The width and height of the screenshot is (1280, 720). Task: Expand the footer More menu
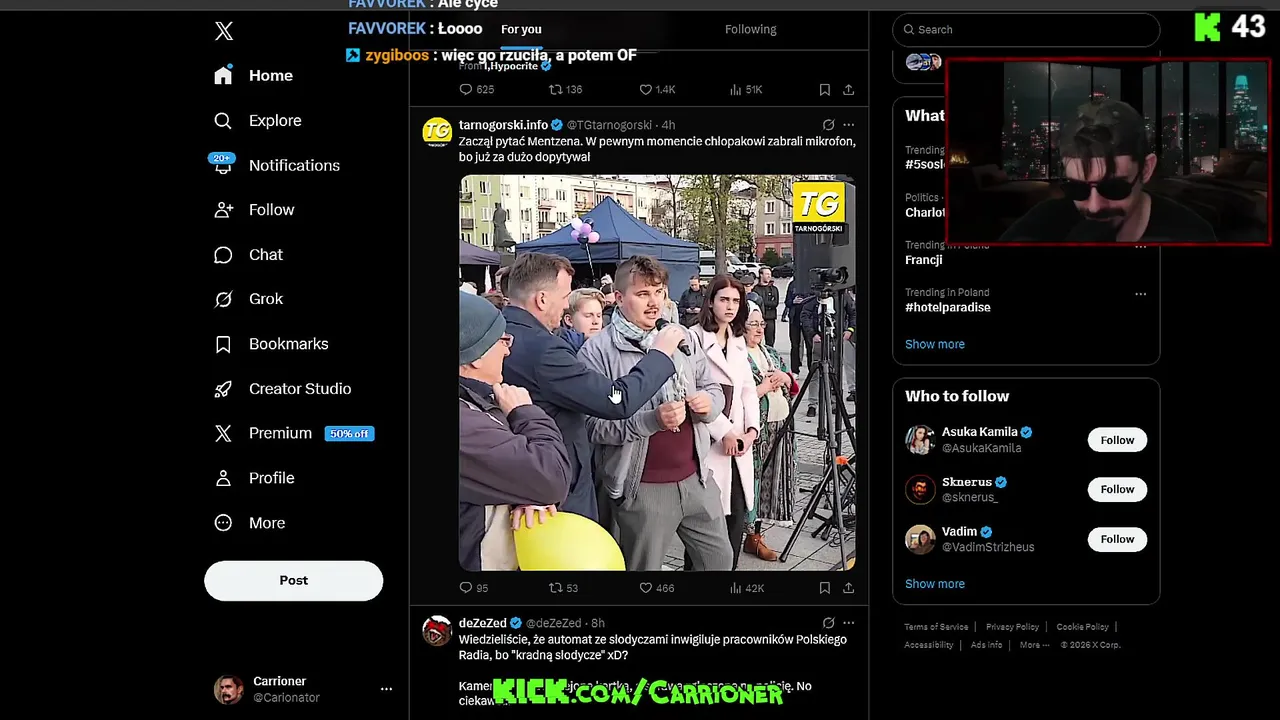(x=1034, y=645)
